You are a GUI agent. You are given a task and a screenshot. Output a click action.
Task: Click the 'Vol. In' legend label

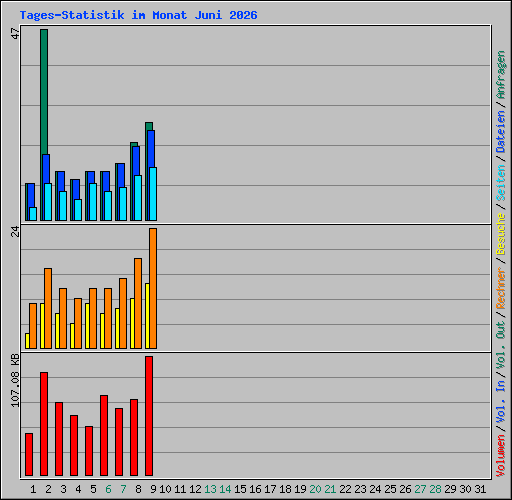point(501,402)
